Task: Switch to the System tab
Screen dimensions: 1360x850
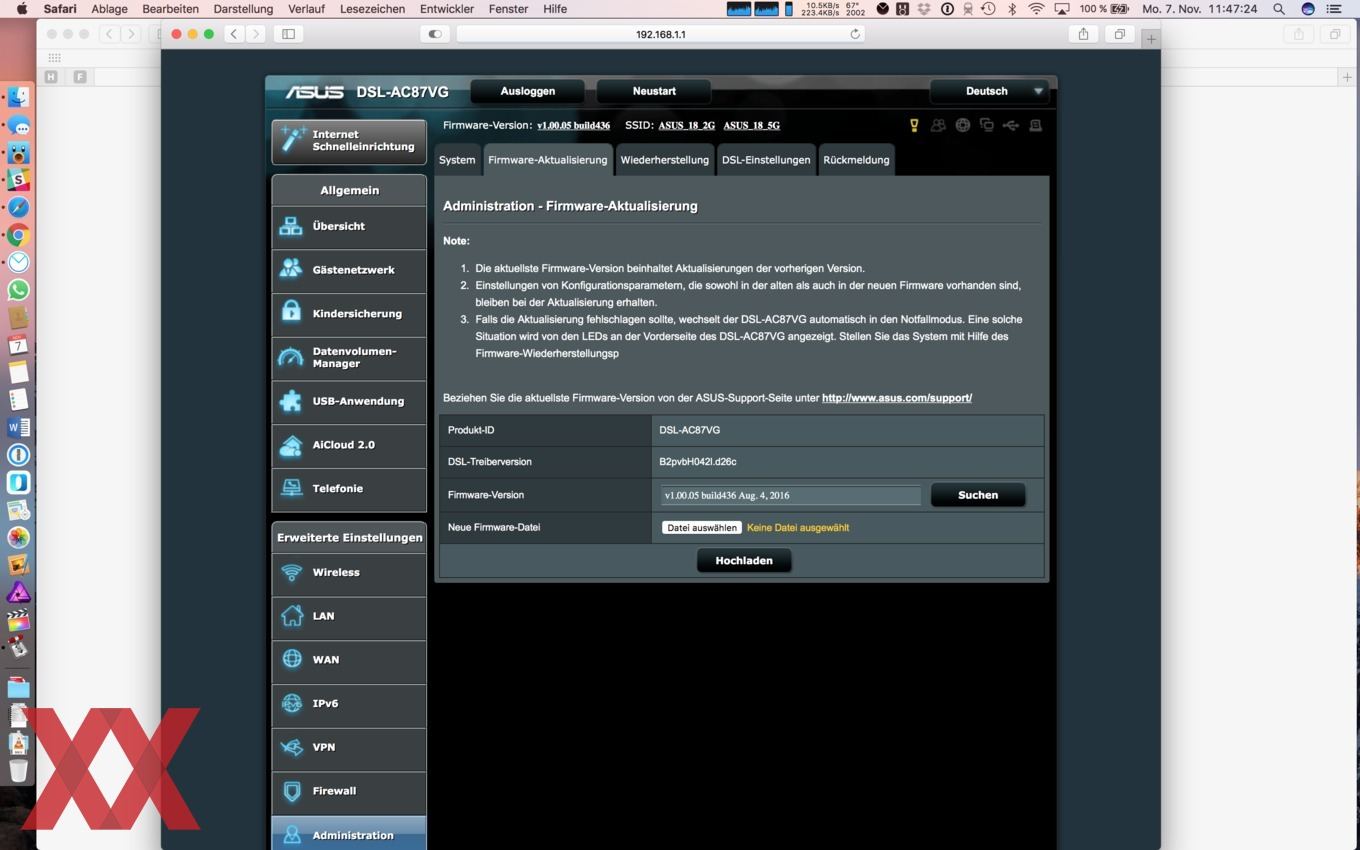Action: [x=457, y=160]
